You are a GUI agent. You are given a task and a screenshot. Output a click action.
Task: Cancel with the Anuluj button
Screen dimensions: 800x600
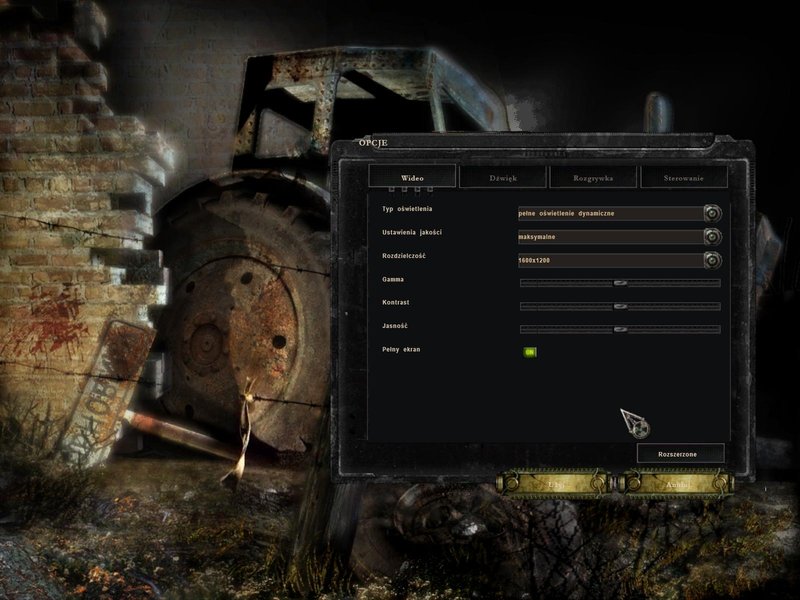coord(677,484)
